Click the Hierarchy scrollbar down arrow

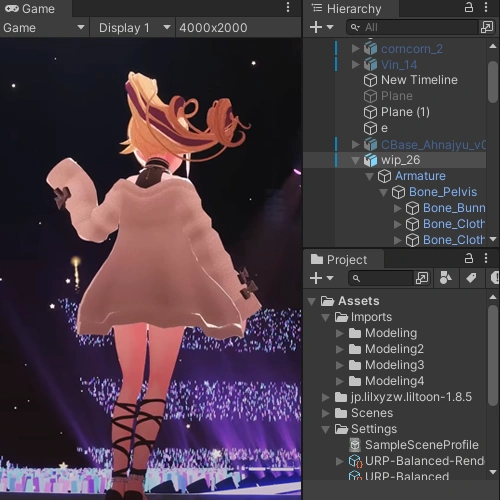point(493,239)
